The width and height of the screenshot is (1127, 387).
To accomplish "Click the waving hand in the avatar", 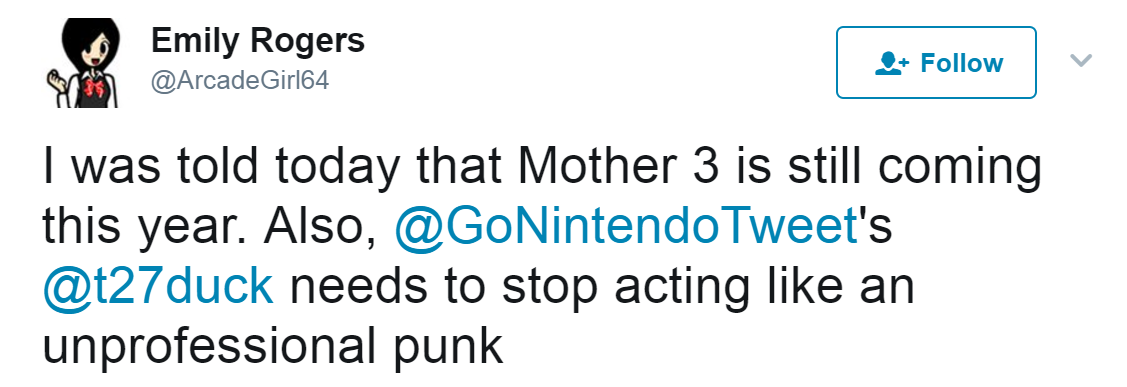I will coord(57,80).
